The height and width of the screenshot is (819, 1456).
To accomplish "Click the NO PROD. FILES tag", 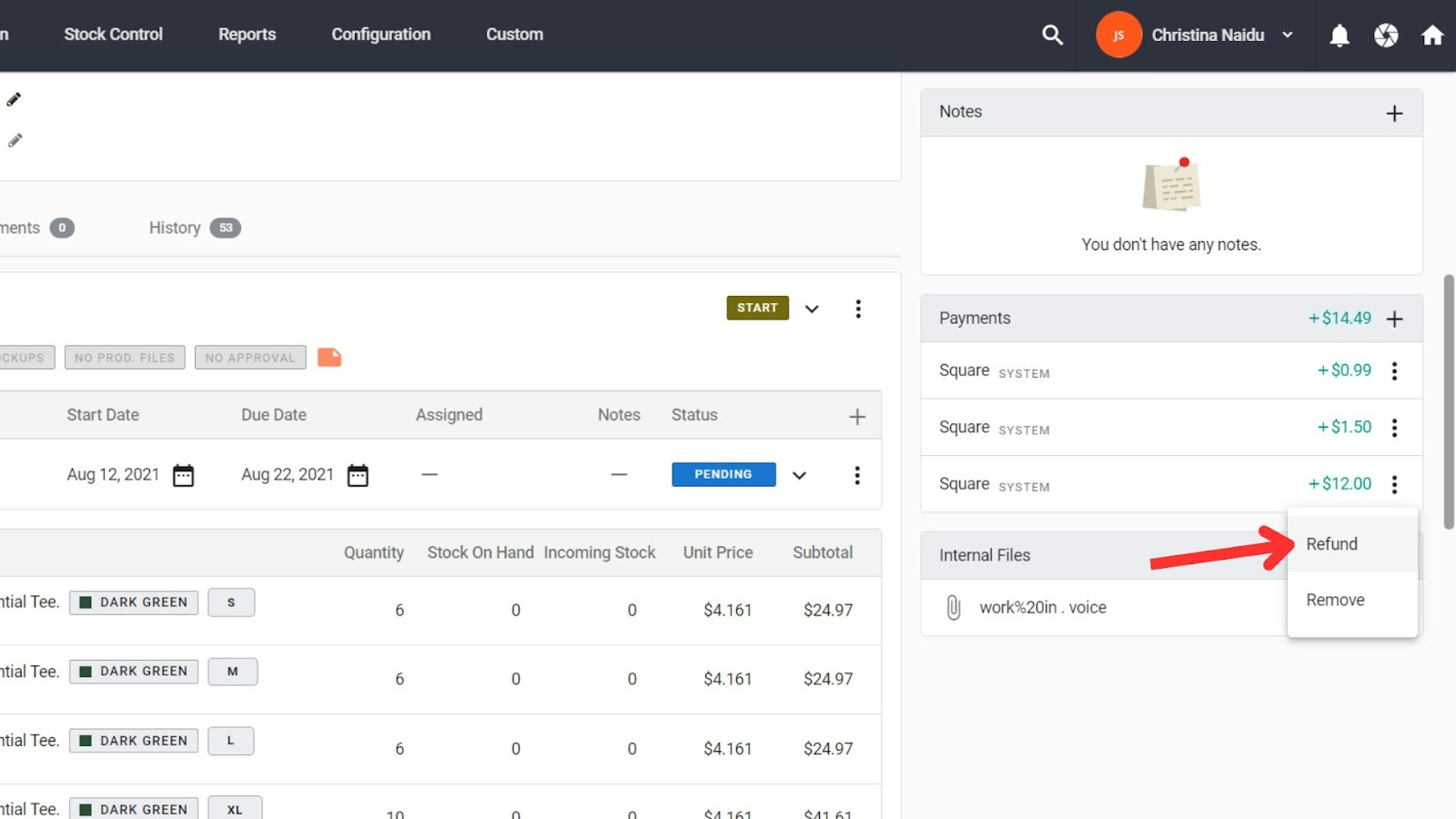I will pyautogui.click(x=125, y=358).
